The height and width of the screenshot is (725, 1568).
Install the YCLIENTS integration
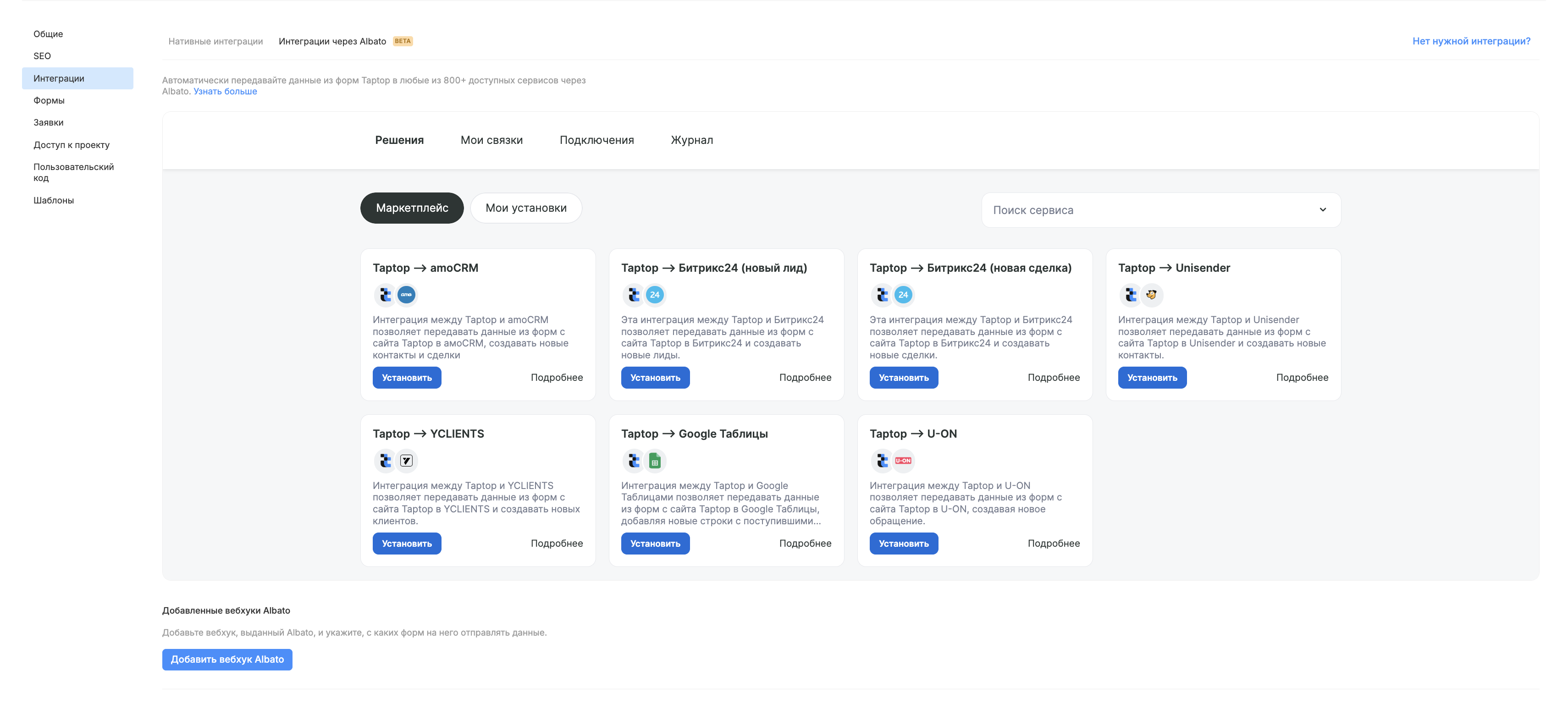pos(407,544)
